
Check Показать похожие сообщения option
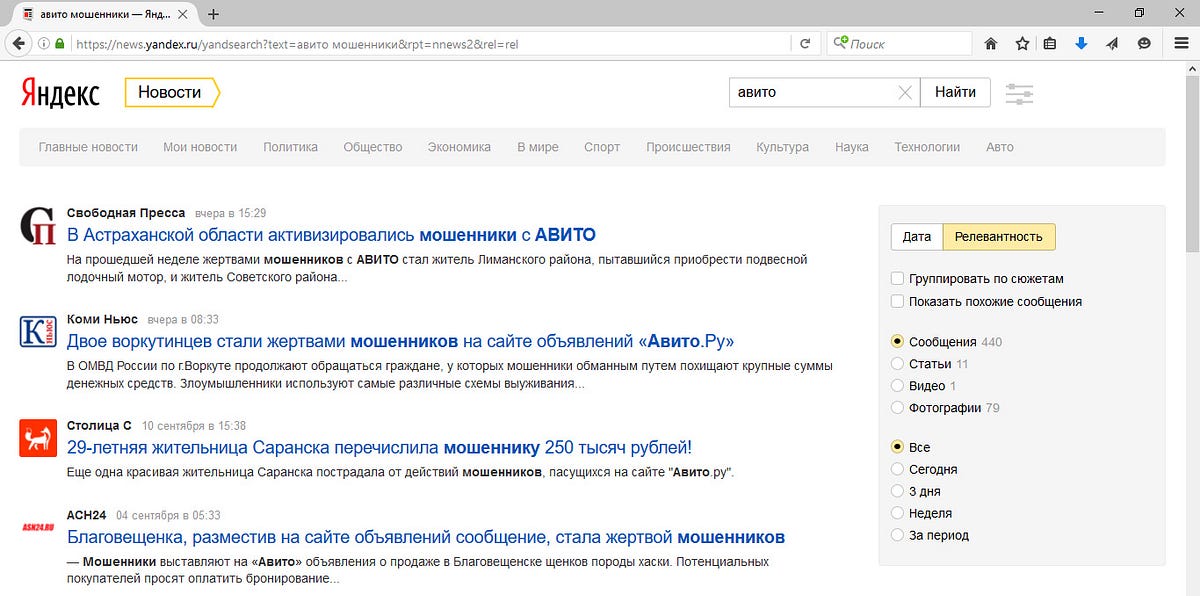click(x=895, y=301)
